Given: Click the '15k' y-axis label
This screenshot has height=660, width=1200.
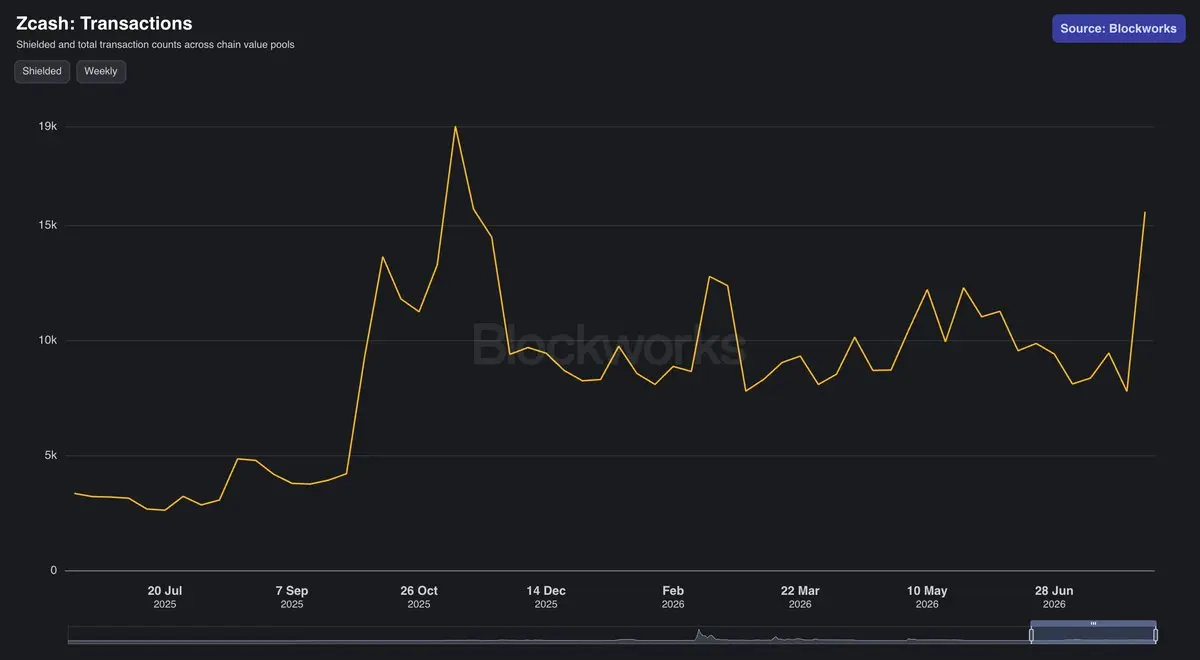Looking at the screenshot, I should (48, 225).
